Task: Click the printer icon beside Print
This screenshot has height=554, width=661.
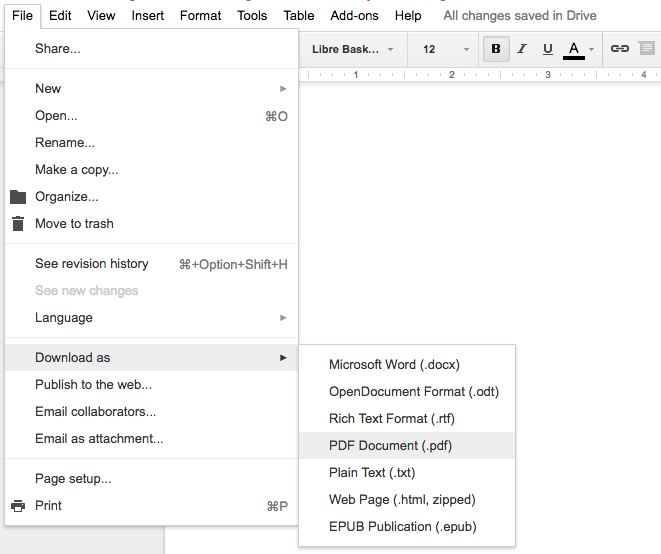Action: point(18,506)
